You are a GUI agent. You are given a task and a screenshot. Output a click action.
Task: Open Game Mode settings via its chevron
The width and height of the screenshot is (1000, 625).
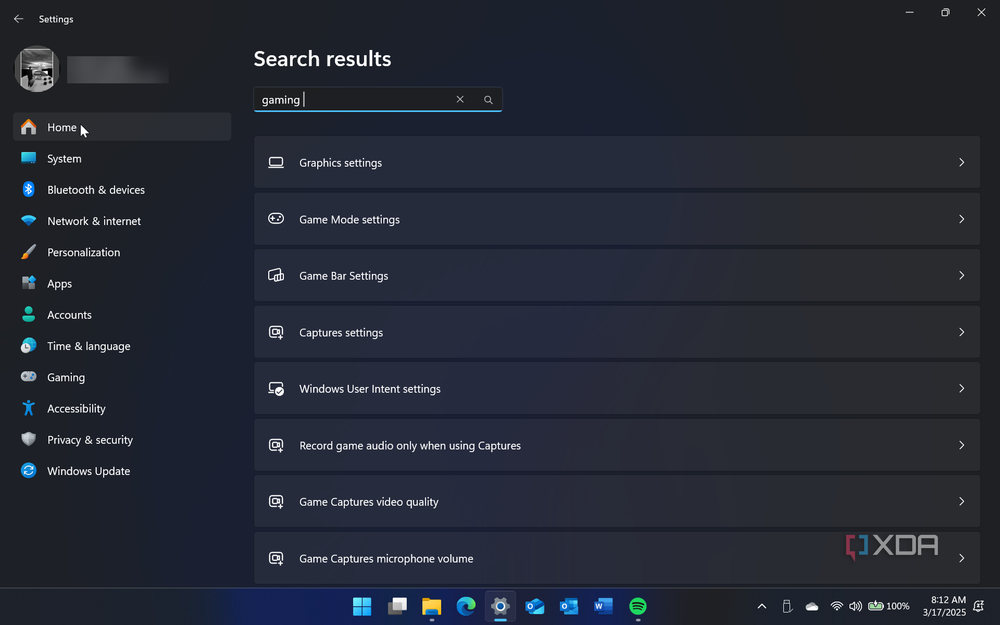coord(961,219)
